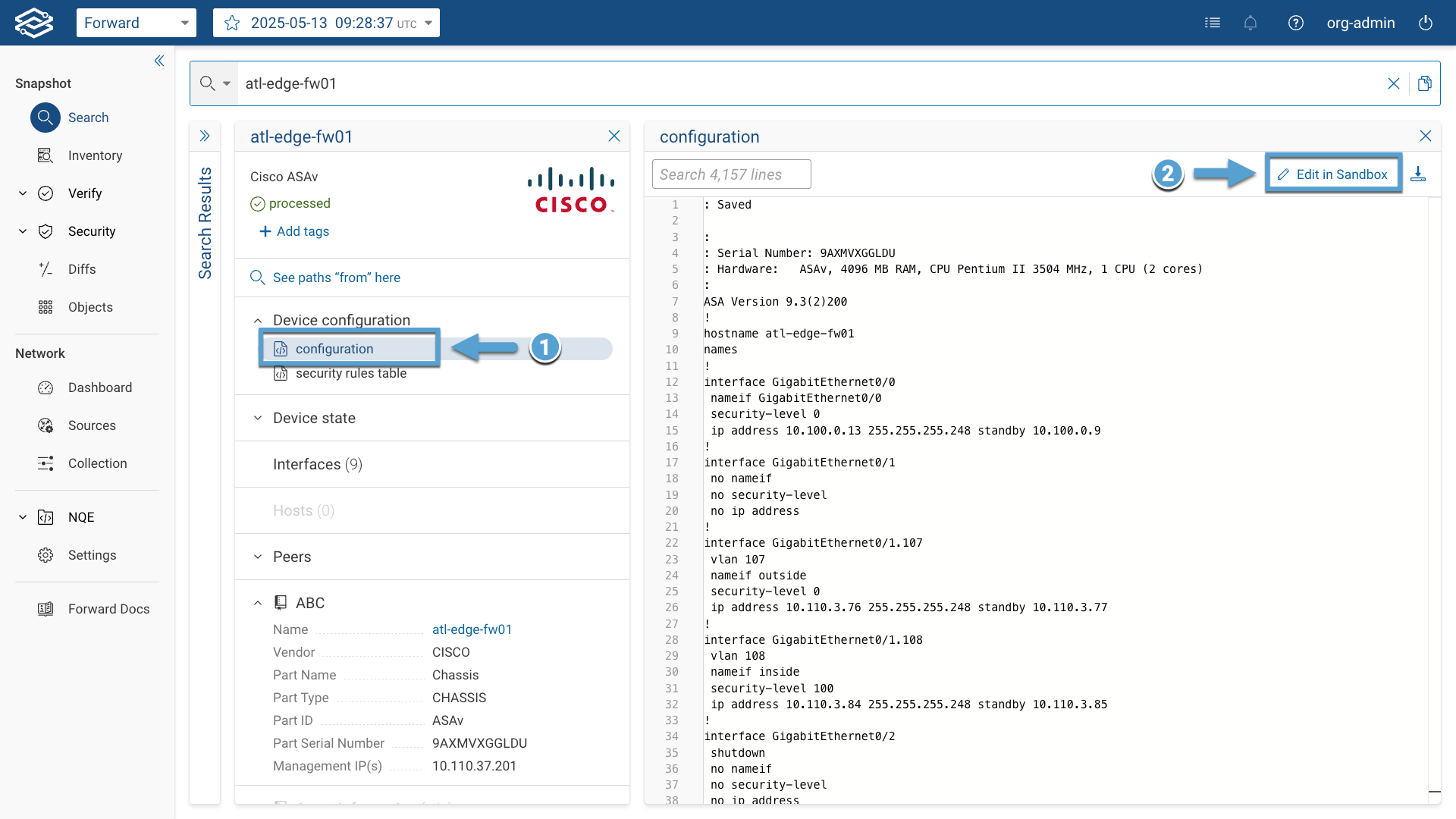Star the current snapshot as favorite
1456x819 pixels.
pos(232,23)
